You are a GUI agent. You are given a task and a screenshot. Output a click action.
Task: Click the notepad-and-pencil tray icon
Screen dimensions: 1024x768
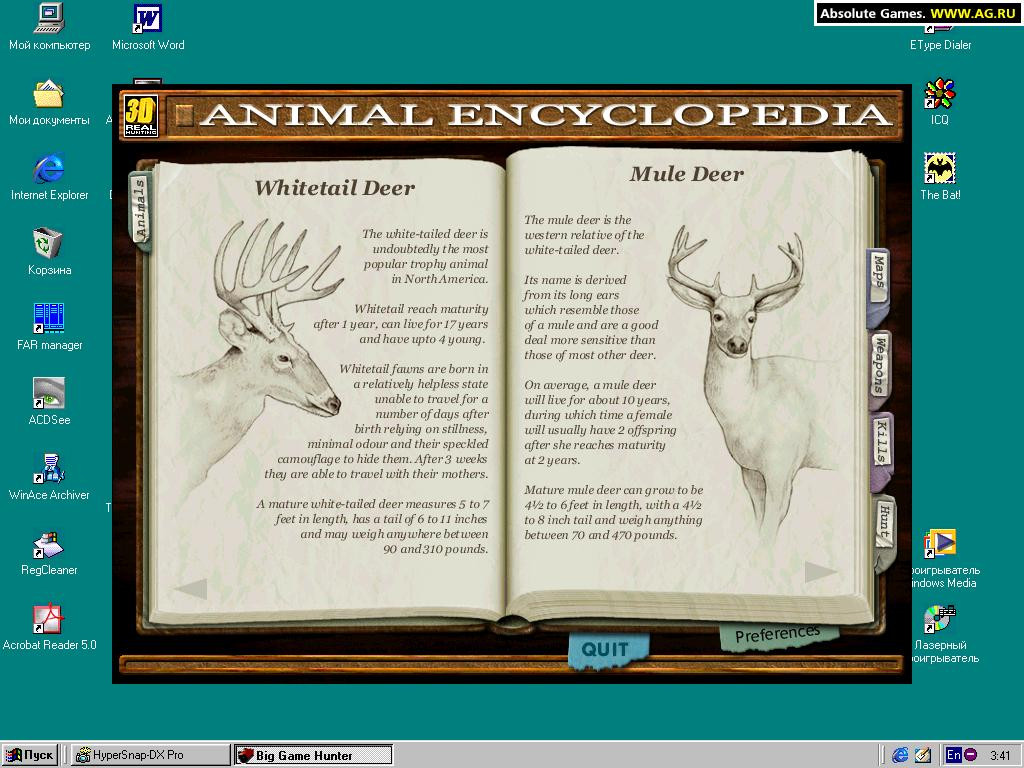pyautogui.click(x=923, y=755)
